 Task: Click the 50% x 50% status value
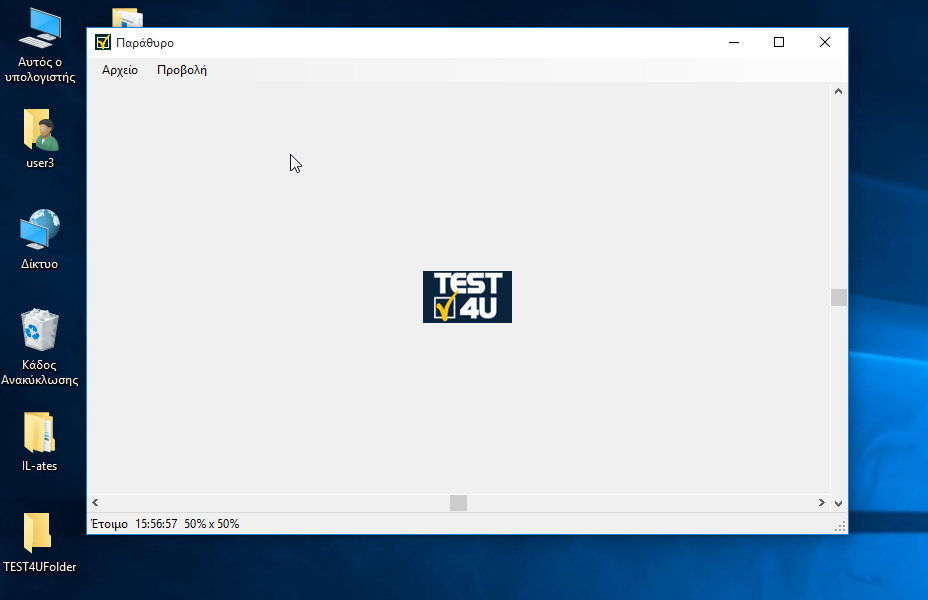(x=211, y=524)
